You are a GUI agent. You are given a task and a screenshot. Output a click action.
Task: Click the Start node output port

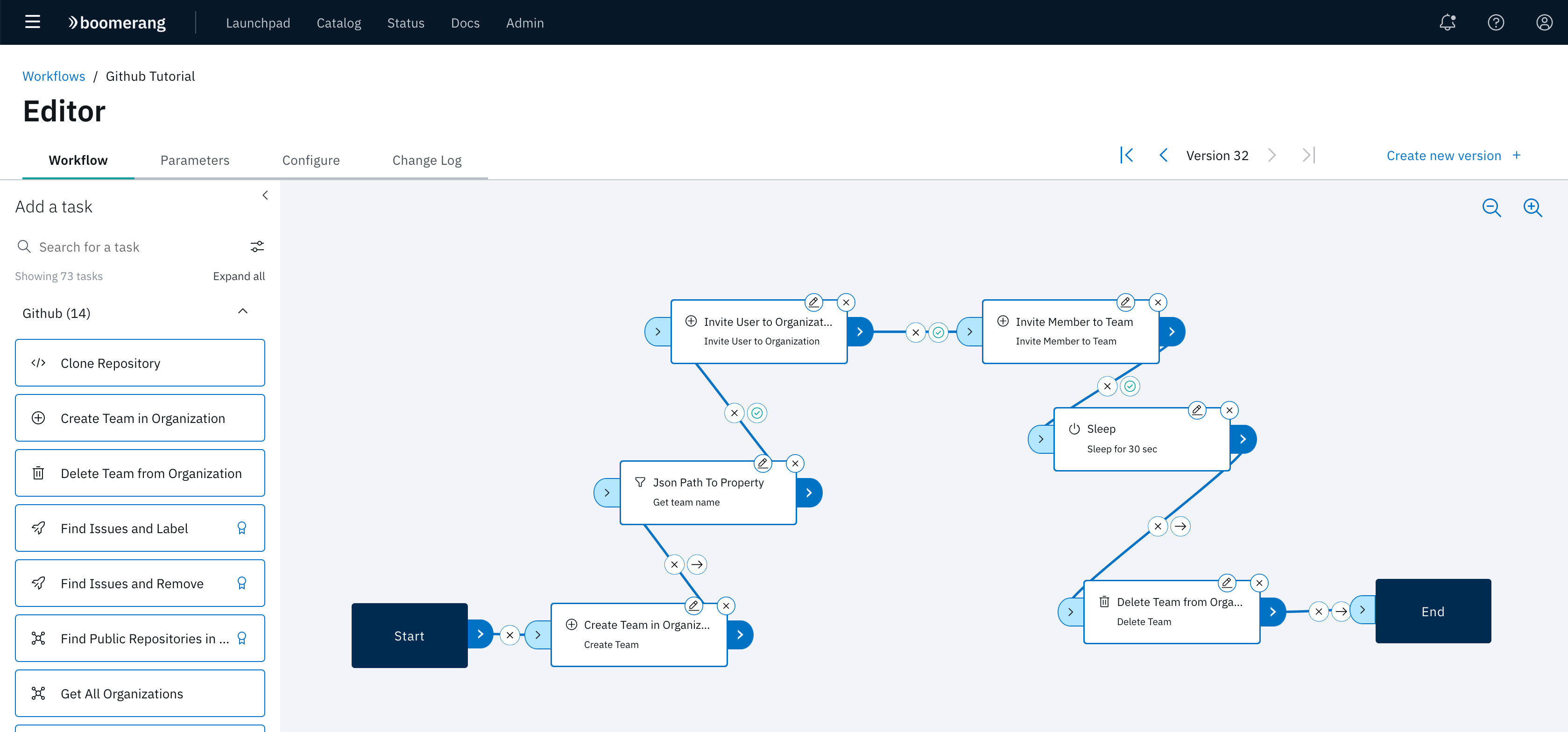(480, 634)
